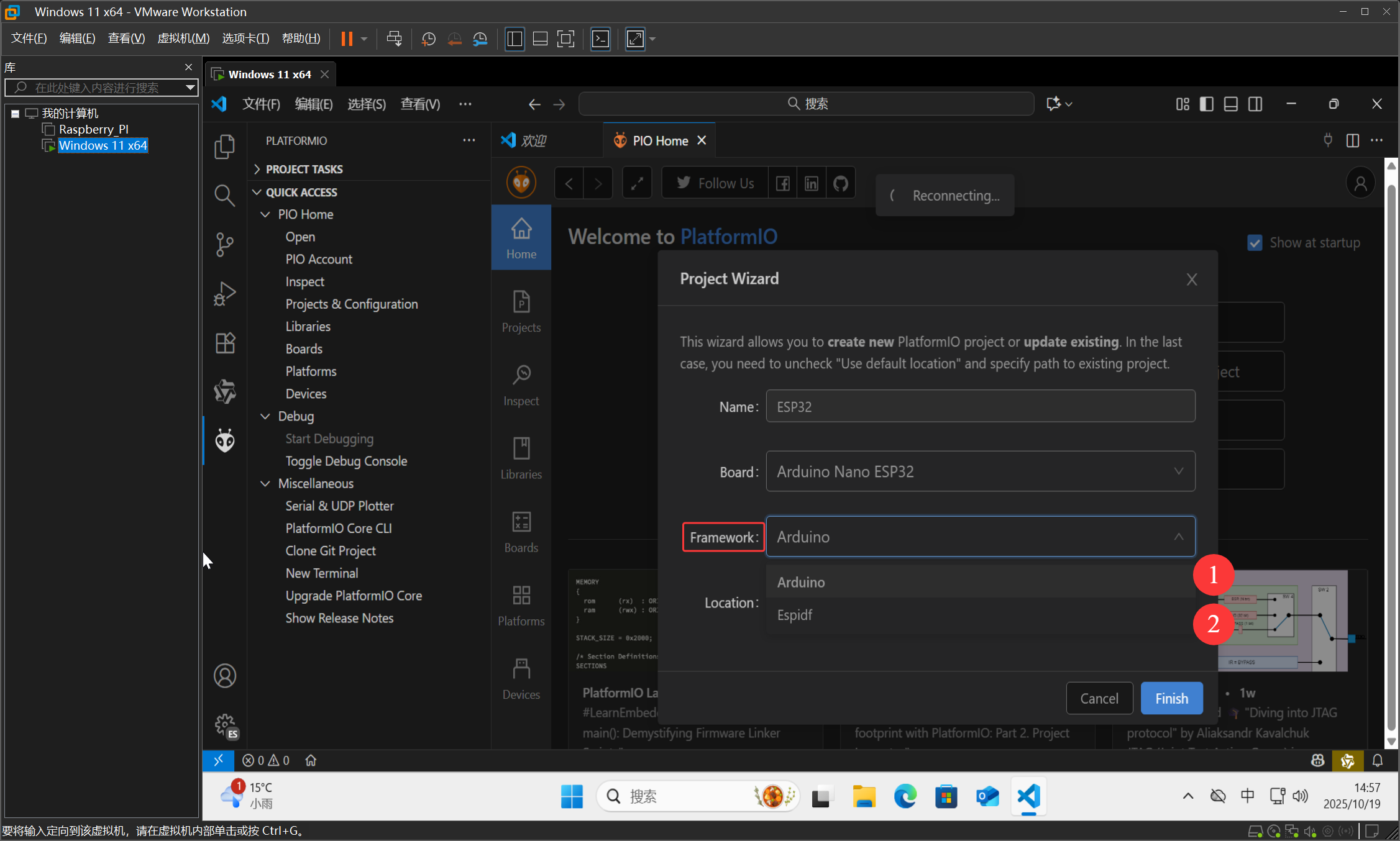Toggle the bottom panel layout control
The width and height of the screenshot is (1400, 841).
coord(1230,104)
